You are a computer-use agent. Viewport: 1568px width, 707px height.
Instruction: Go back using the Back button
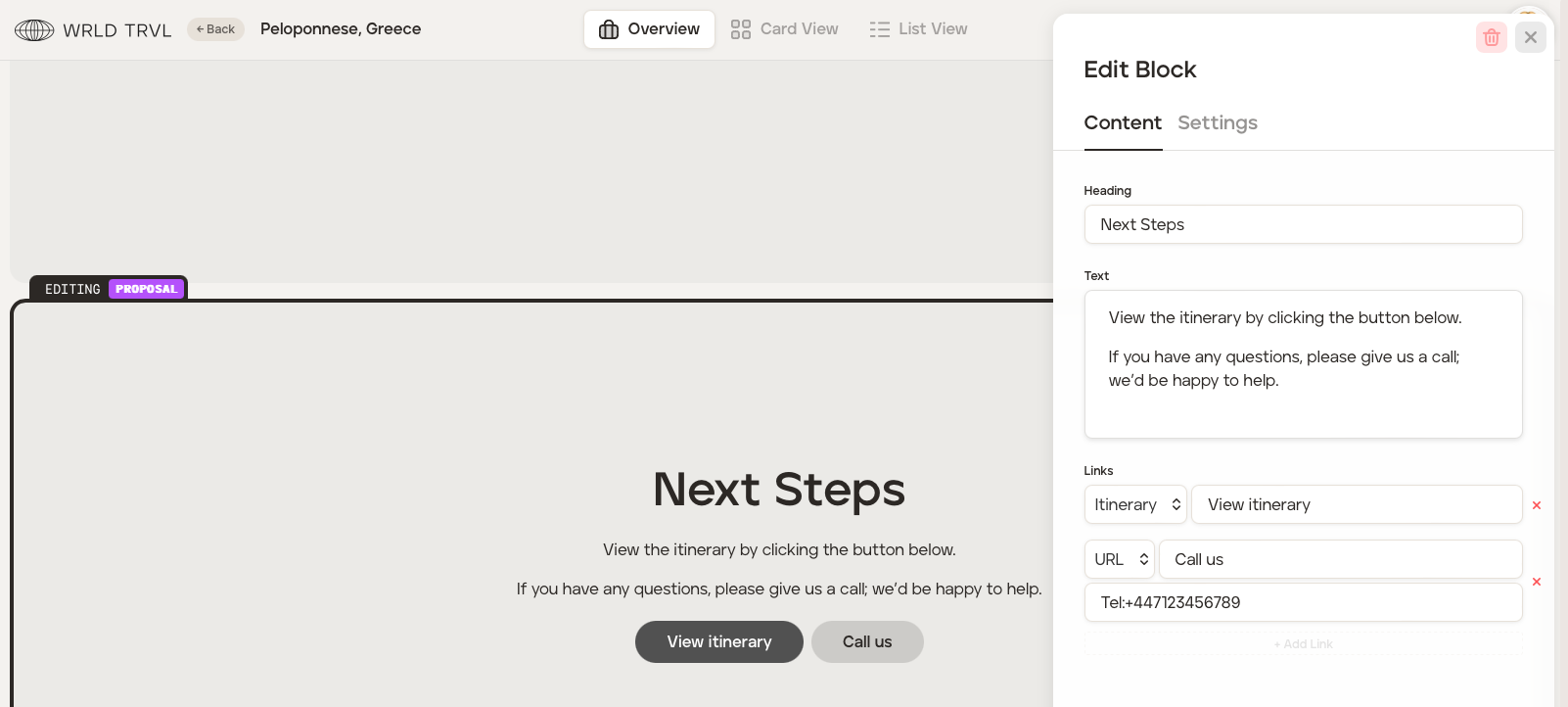pos(215,29)
